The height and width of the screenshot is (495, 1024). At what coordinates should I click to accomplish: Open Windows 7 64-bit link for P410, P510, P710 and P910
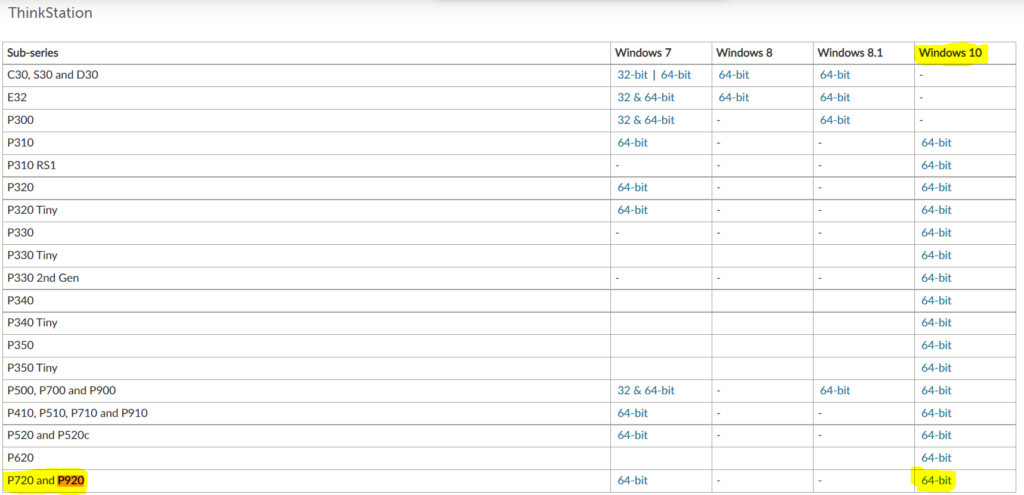[x=633, y=413]
